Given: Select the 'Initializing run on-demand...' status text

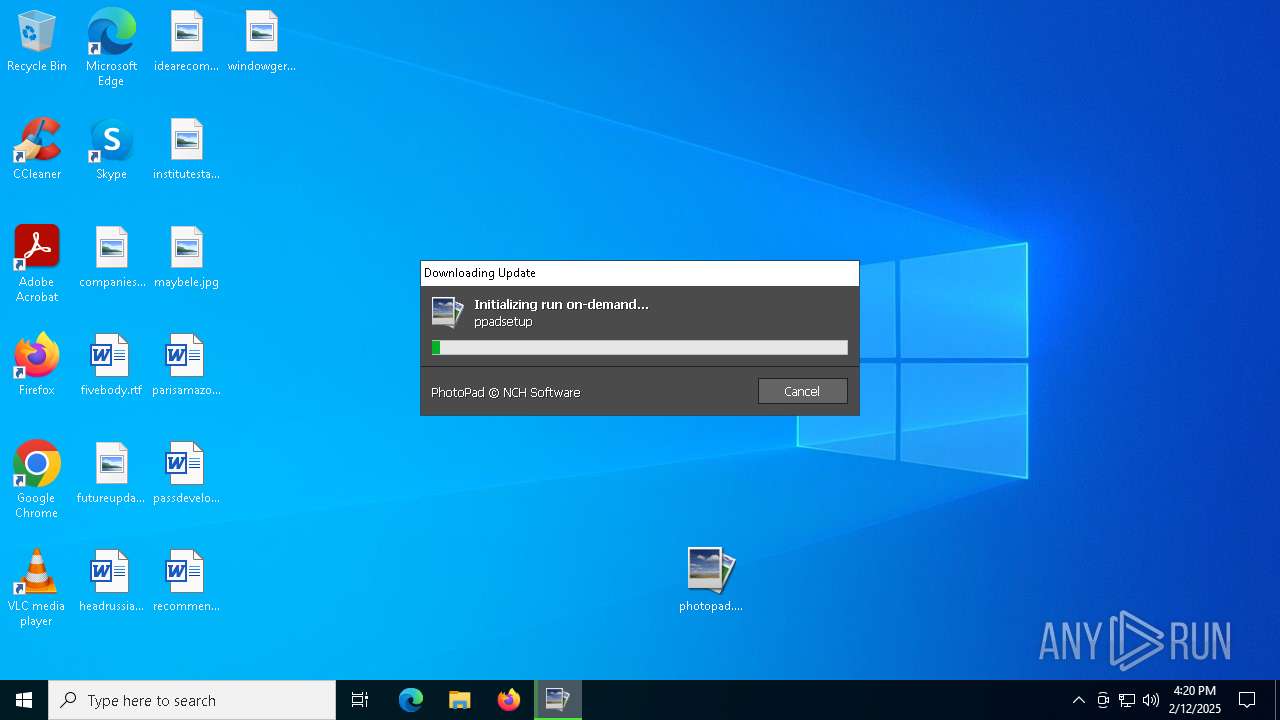Looking at the screenshot, I should pos(561,304).
